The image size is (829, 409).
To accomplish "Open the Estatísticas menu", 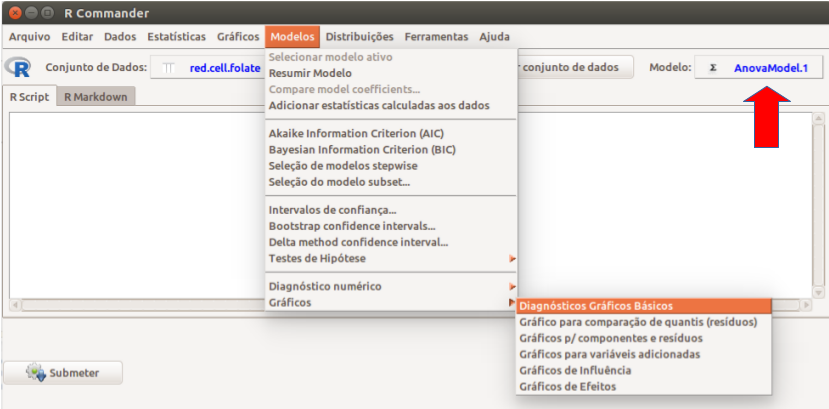I will click(x=177, y=37).
